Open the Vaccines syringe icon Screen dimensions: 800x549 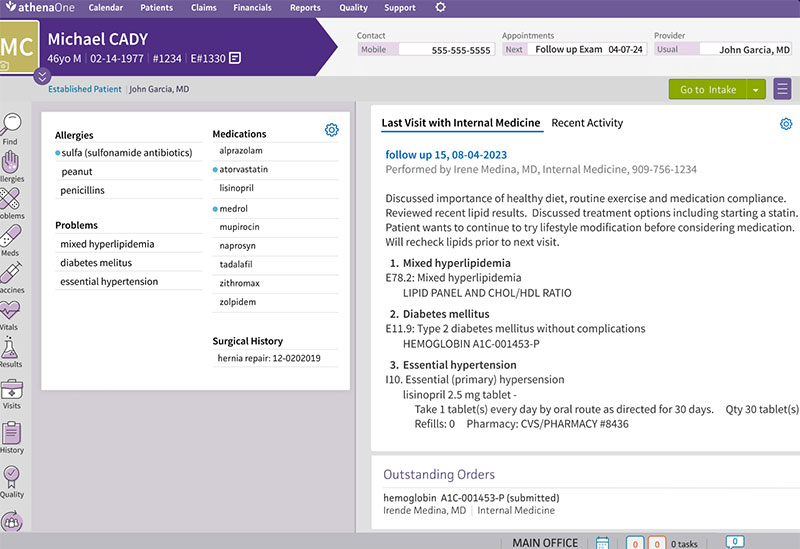pos(10,273)
